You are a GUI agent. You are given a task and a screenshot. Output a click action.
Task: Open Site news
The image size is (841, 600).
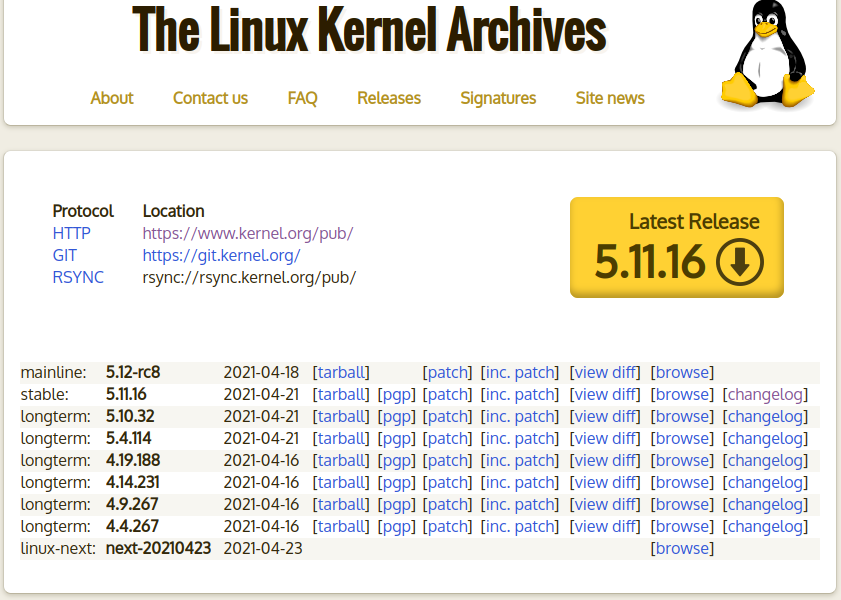(x=610, y=98)
